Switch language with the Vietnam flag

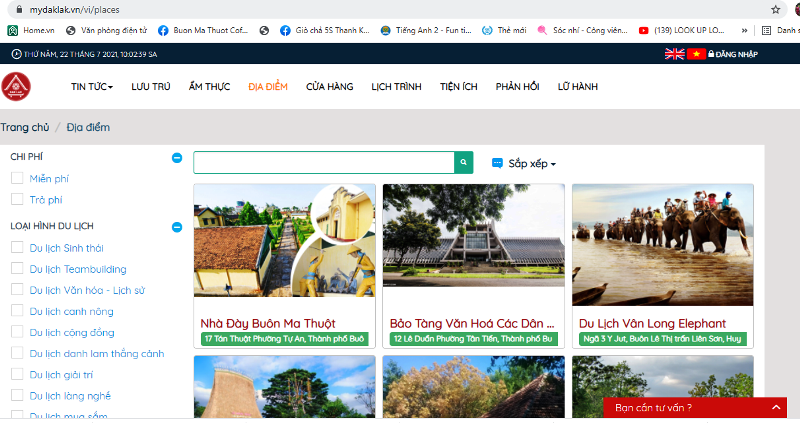tap(696, 54)
